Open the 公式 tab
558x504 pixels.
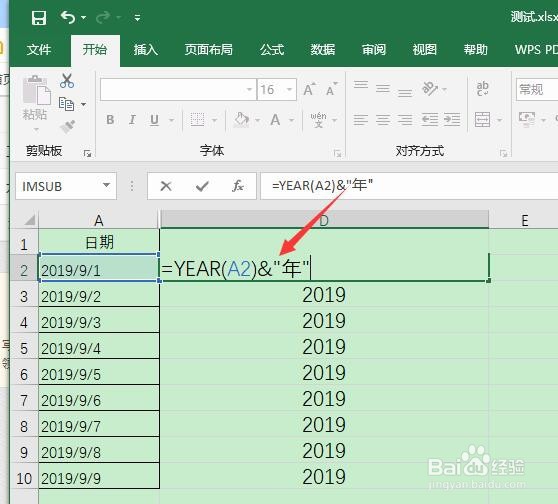(x=272, y=49)
